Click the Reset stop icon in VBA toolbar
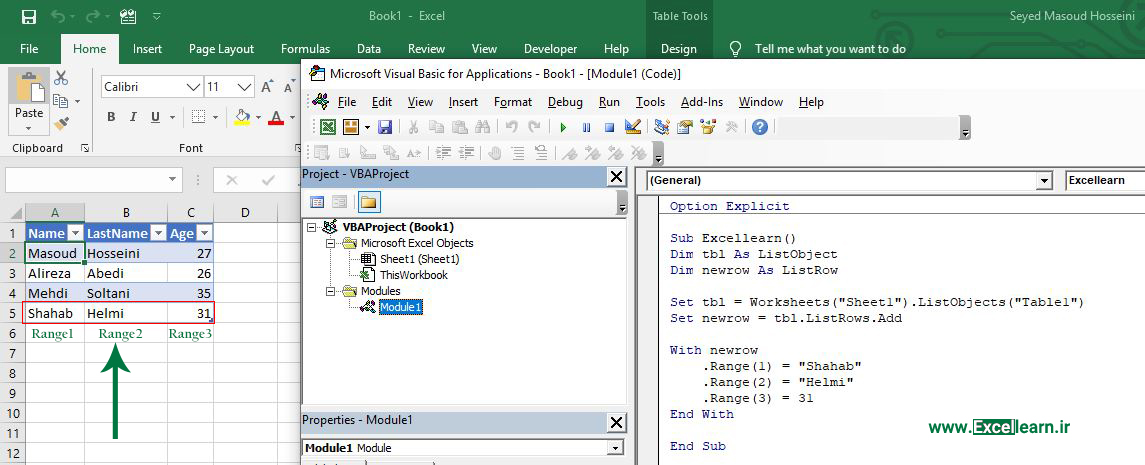1145x465 pixels. click(x=610, y=127)
